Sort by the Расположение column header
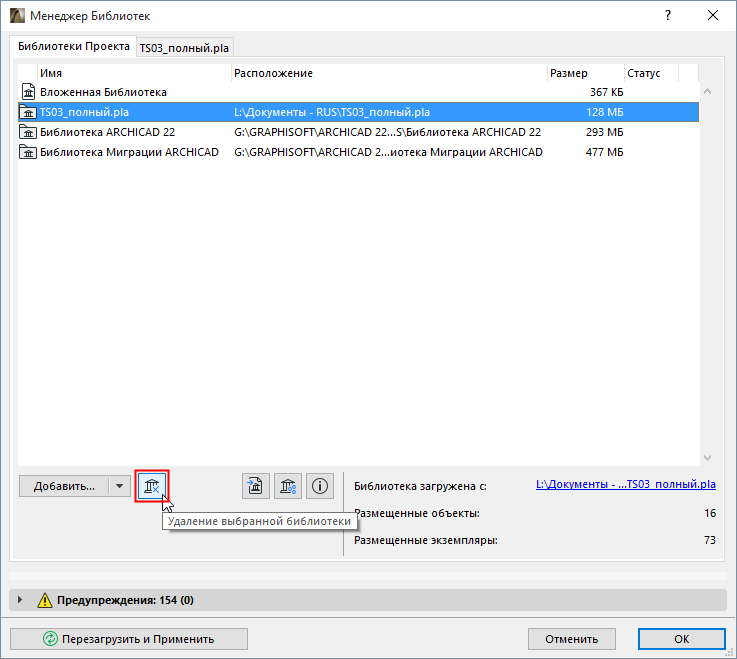This screenshot has width=737, height=659. point(390,73)
